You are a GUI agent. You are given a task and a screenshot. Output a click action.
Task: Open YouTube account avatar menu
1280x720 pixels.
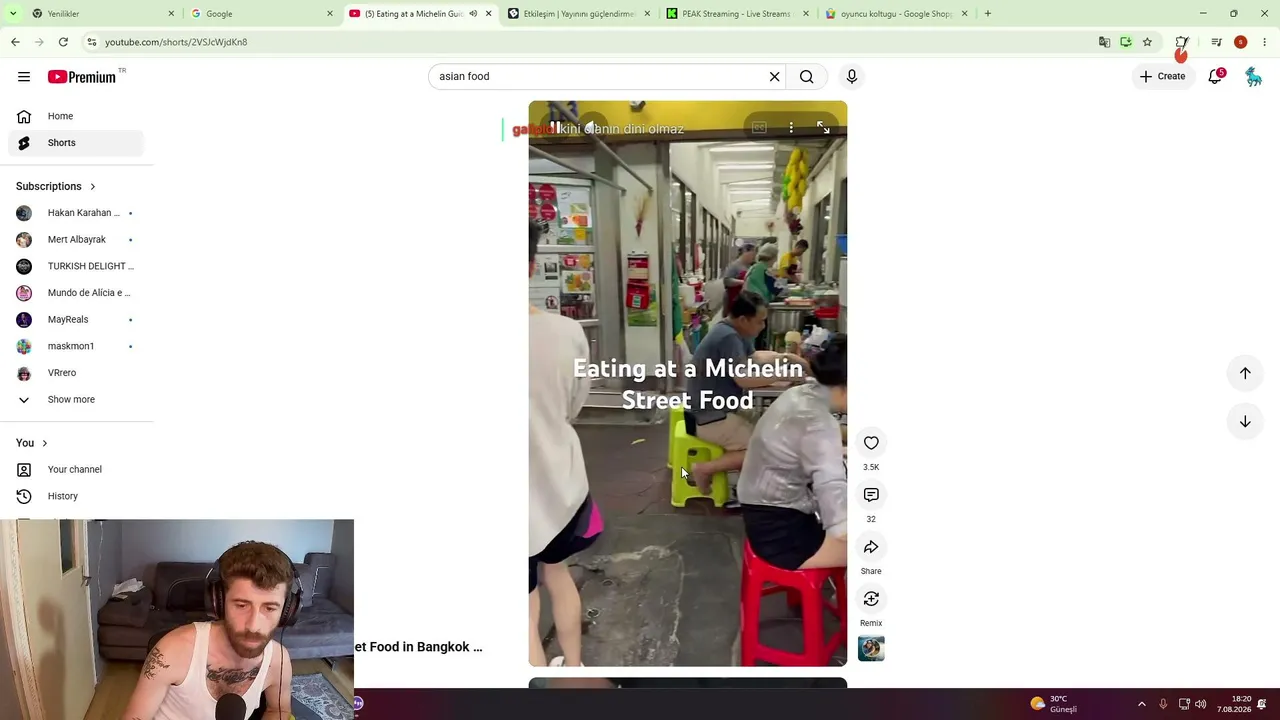point(1253,77)
